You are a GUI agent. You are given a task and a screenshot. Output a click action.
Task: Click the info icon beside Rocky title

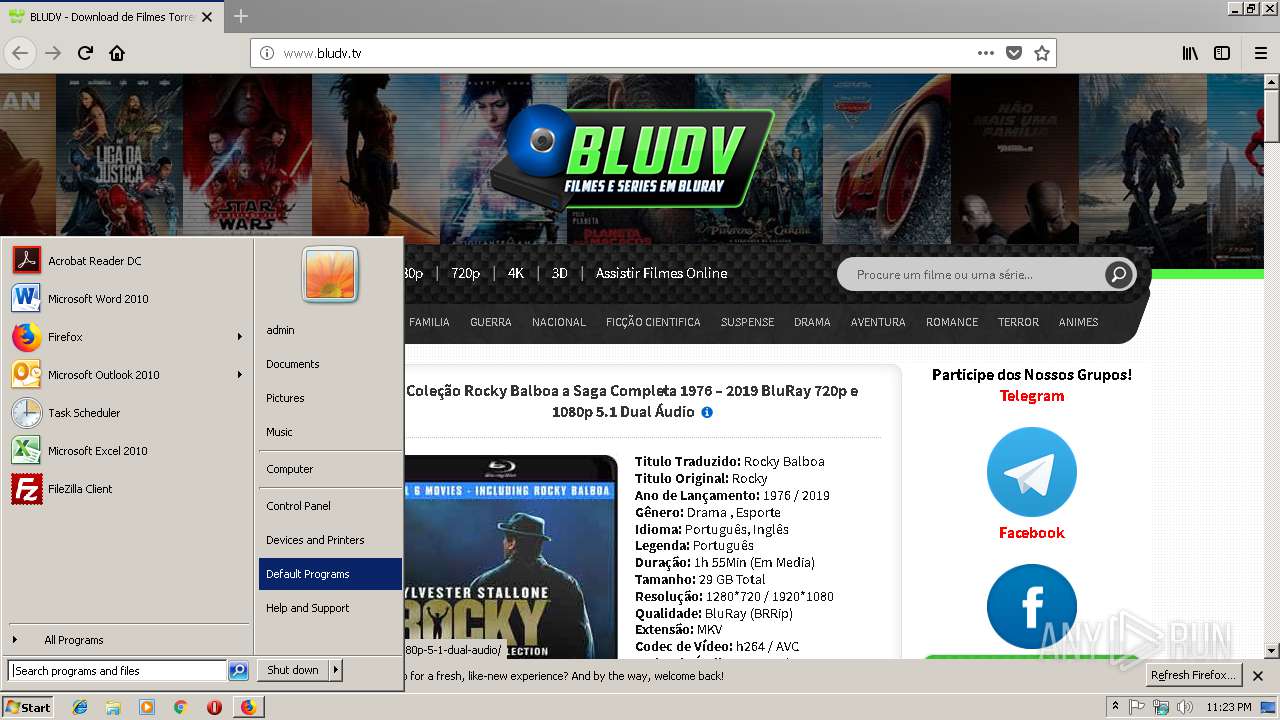pyautogui.click(x=707, y=412)
